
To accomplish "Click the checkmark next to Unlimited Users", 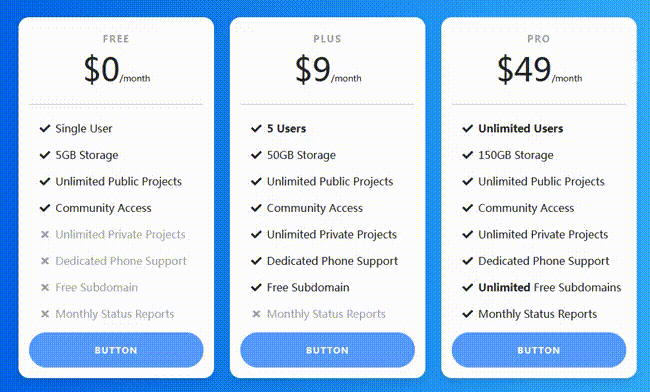I will 468,128.
